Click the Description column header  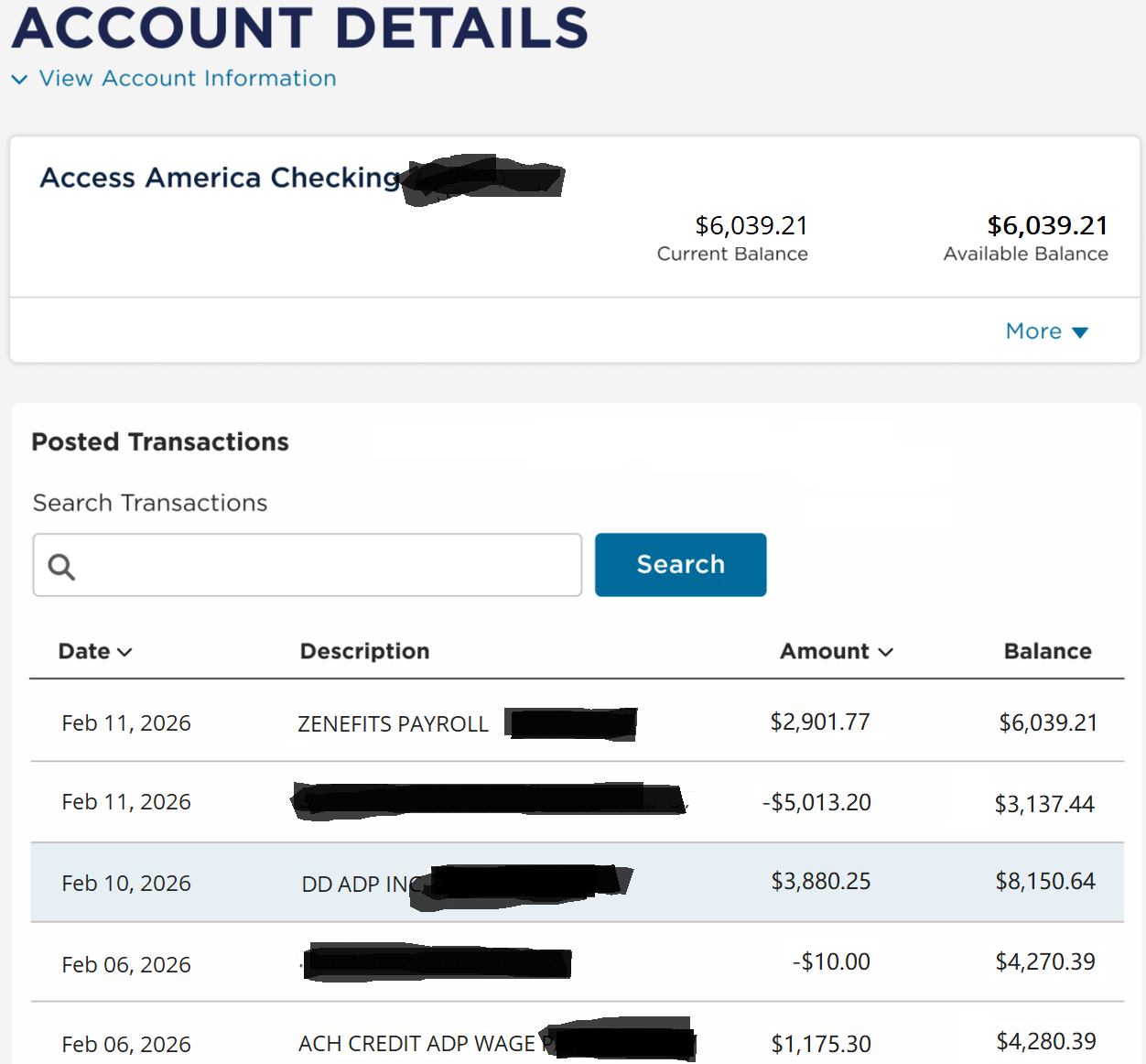(364, 651)
